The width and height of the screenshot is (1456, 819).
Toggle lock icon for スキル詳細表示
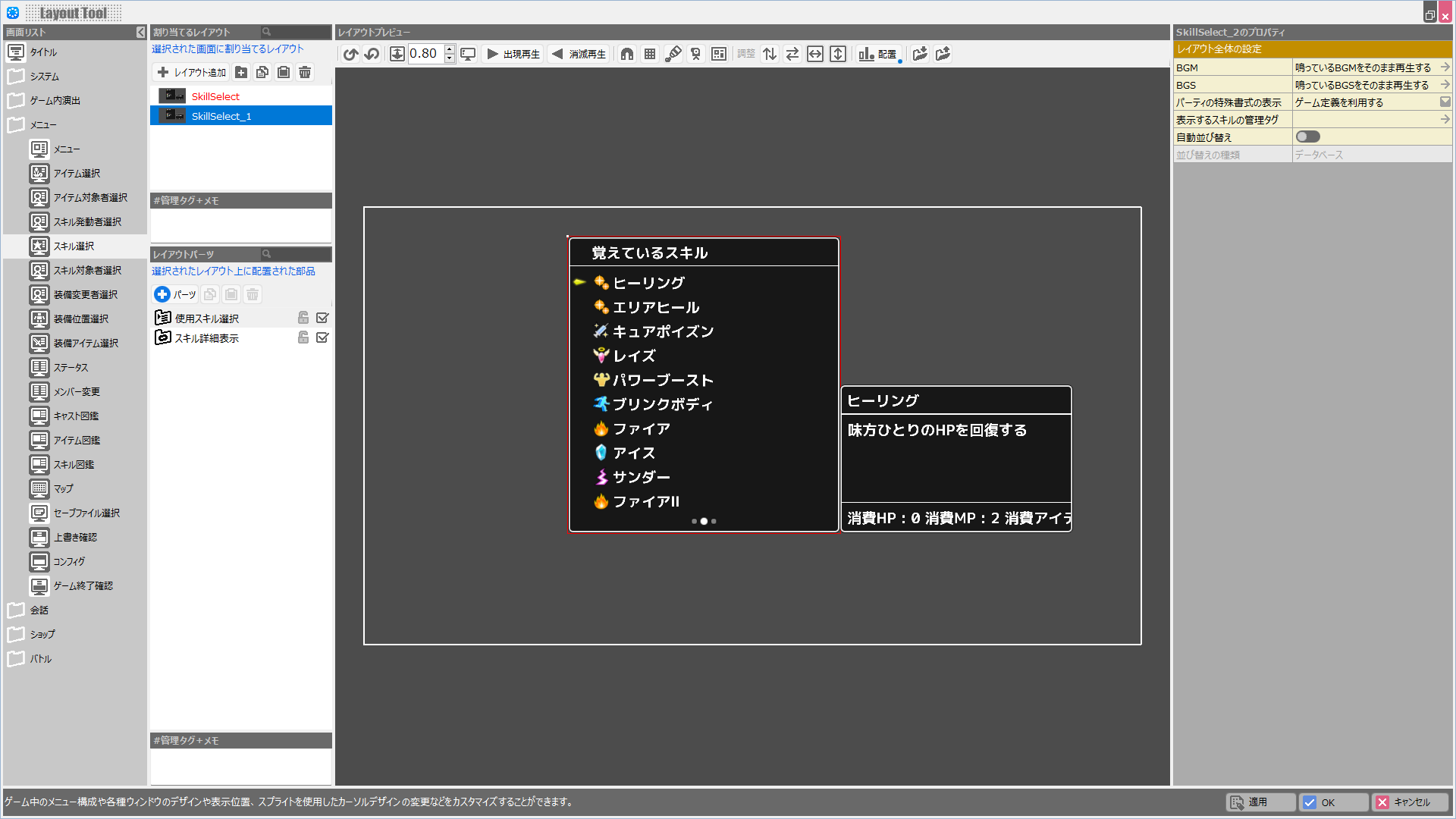click(x=303, y=338)
